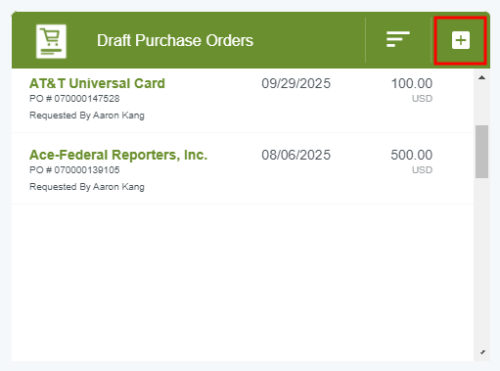Click Requested By Aaron Kang under AT&T
The height and width of the screenshot is (371, 500).
point(87,115)
